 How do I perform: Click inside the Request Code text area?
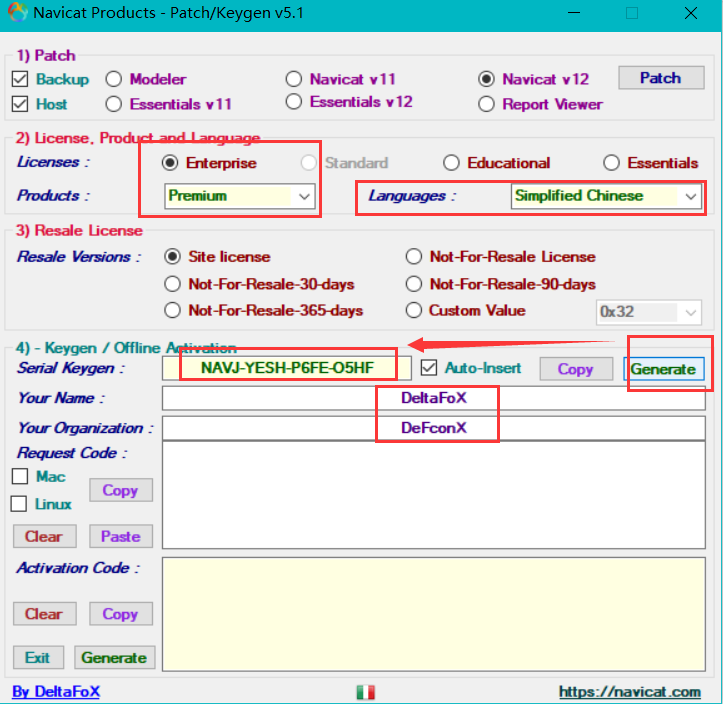[433, 495]
